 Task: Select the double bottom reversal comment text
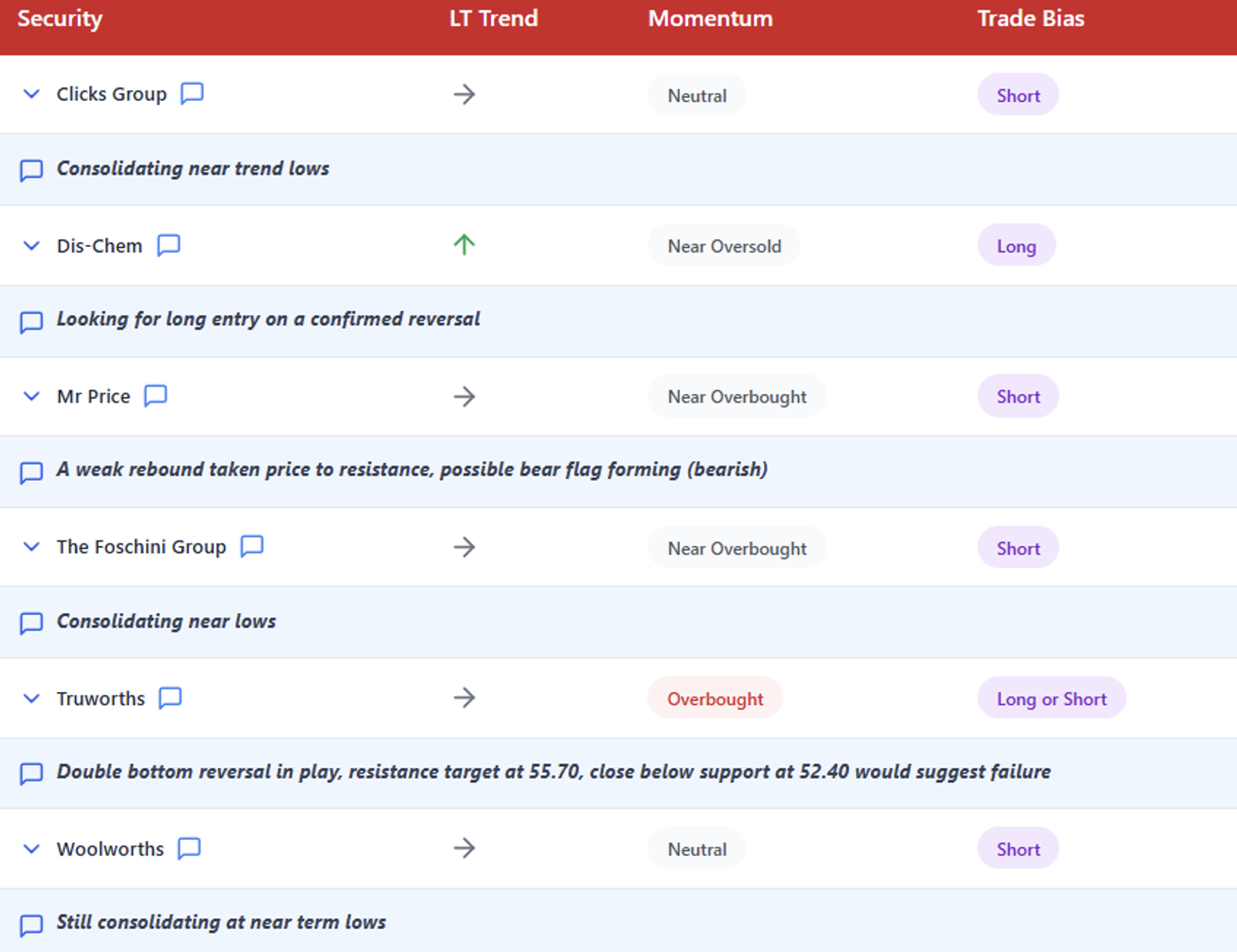(x=553, y=772)
